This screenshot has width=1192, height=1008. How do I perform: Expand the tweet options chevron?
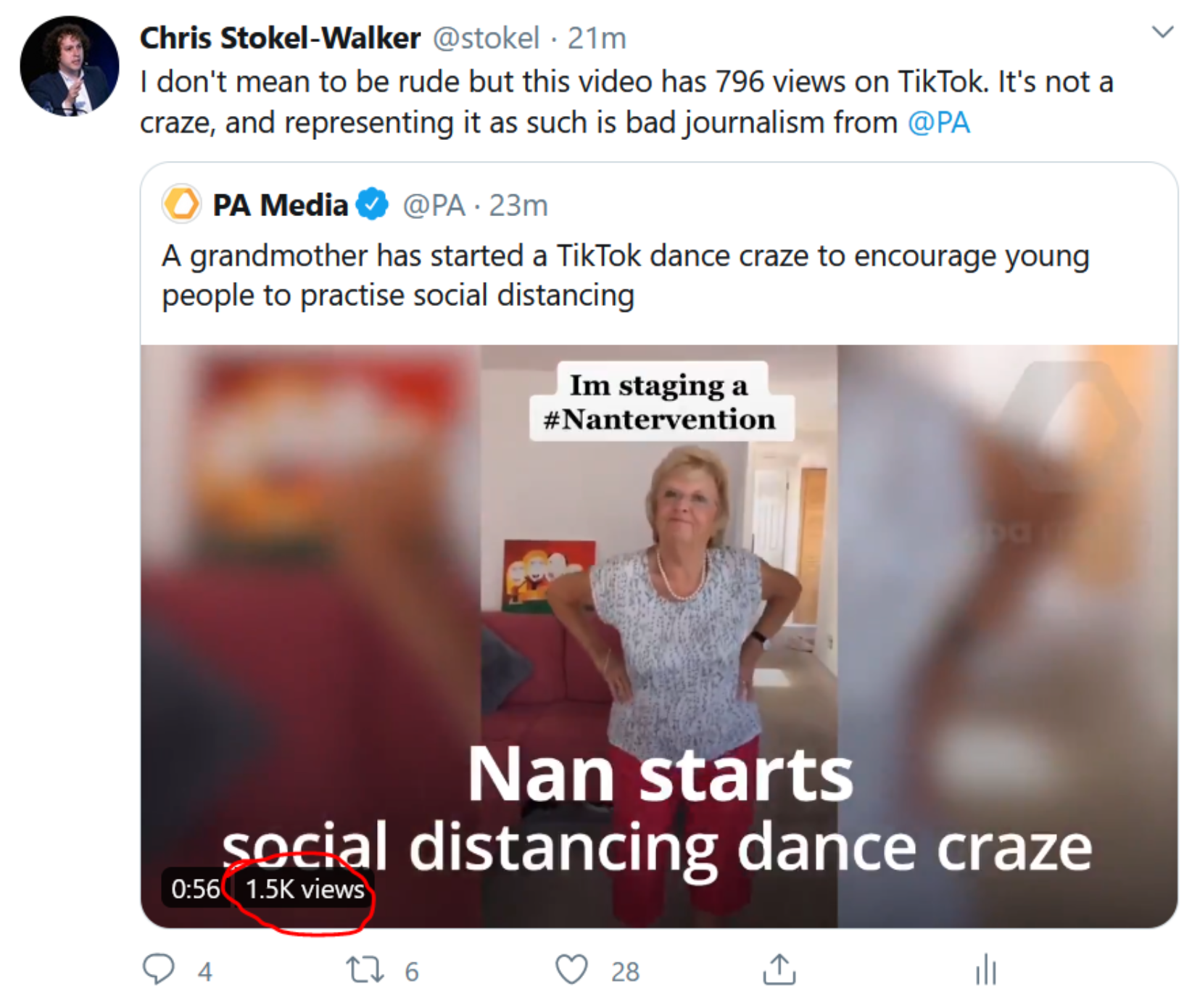point(1162,32)
